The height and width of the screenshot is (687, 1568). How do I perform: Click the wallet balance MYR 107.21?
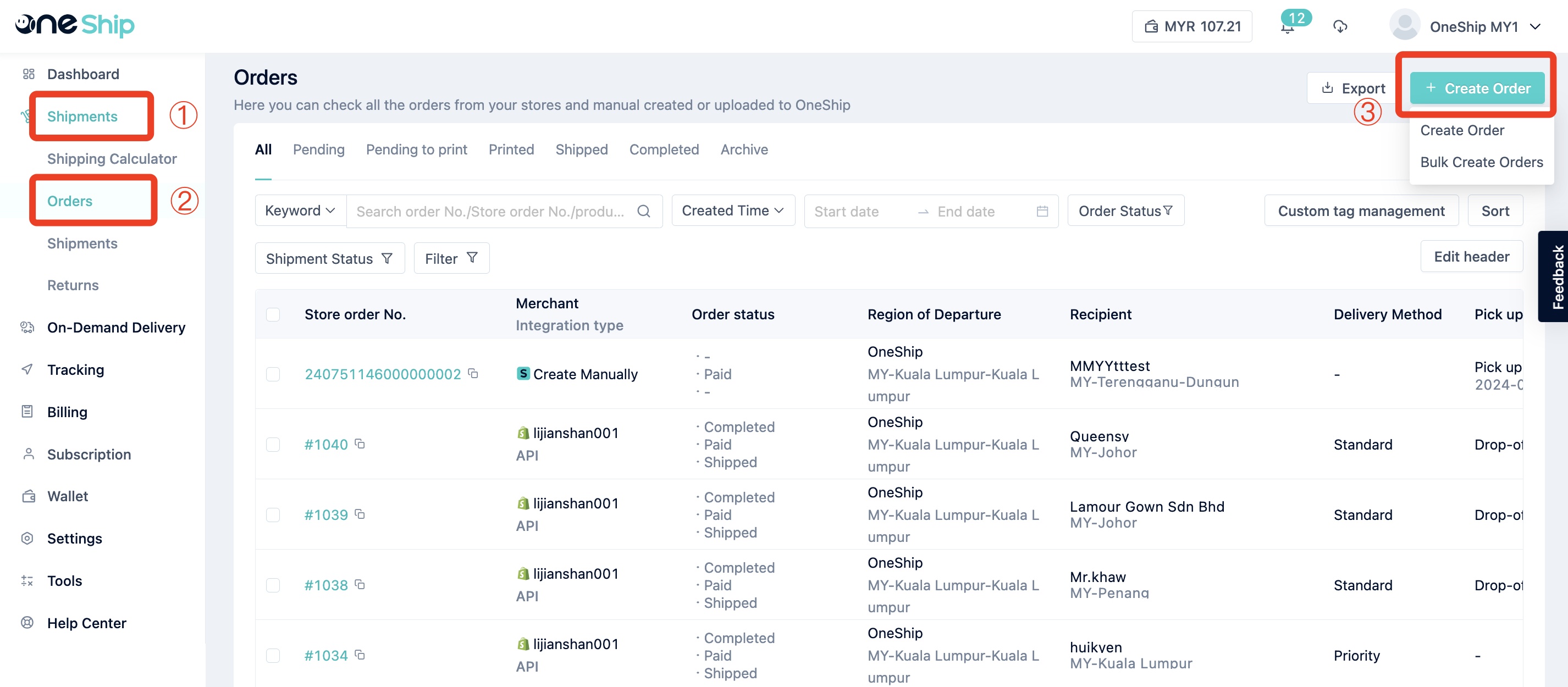pyautogui.click(x=1192, y=26)
